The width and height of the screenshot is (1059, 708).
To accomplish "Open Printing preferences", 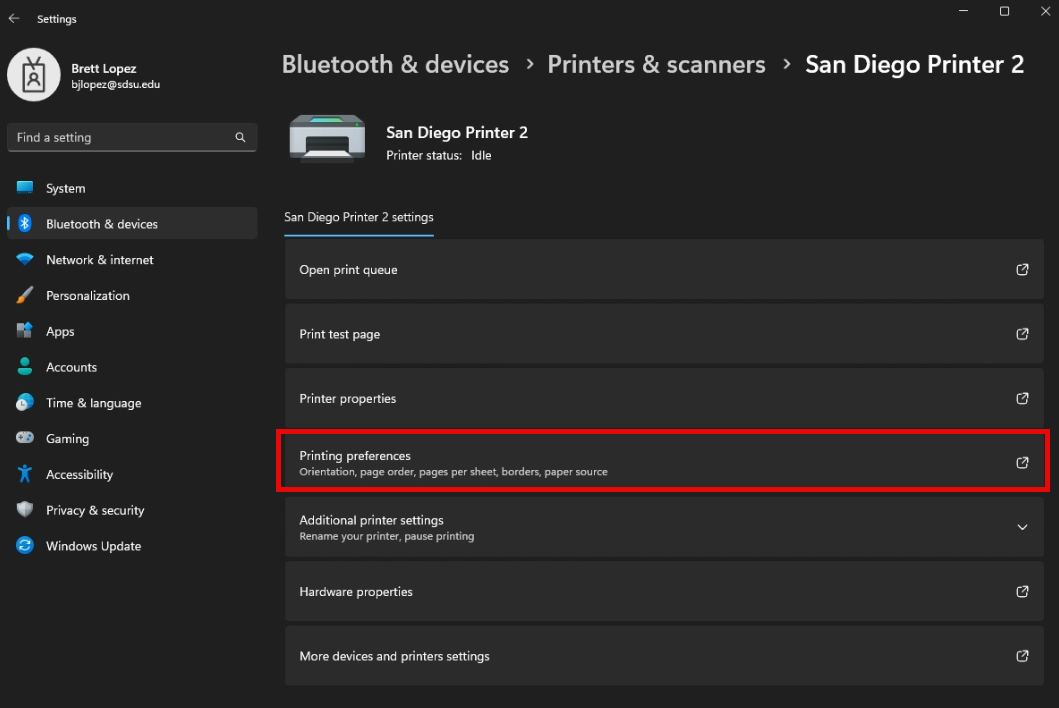I will (x=664, y=462).
